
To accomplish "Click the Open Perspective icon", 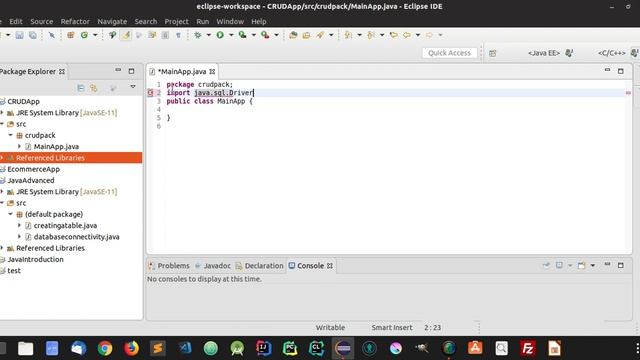I will [493, 53].
